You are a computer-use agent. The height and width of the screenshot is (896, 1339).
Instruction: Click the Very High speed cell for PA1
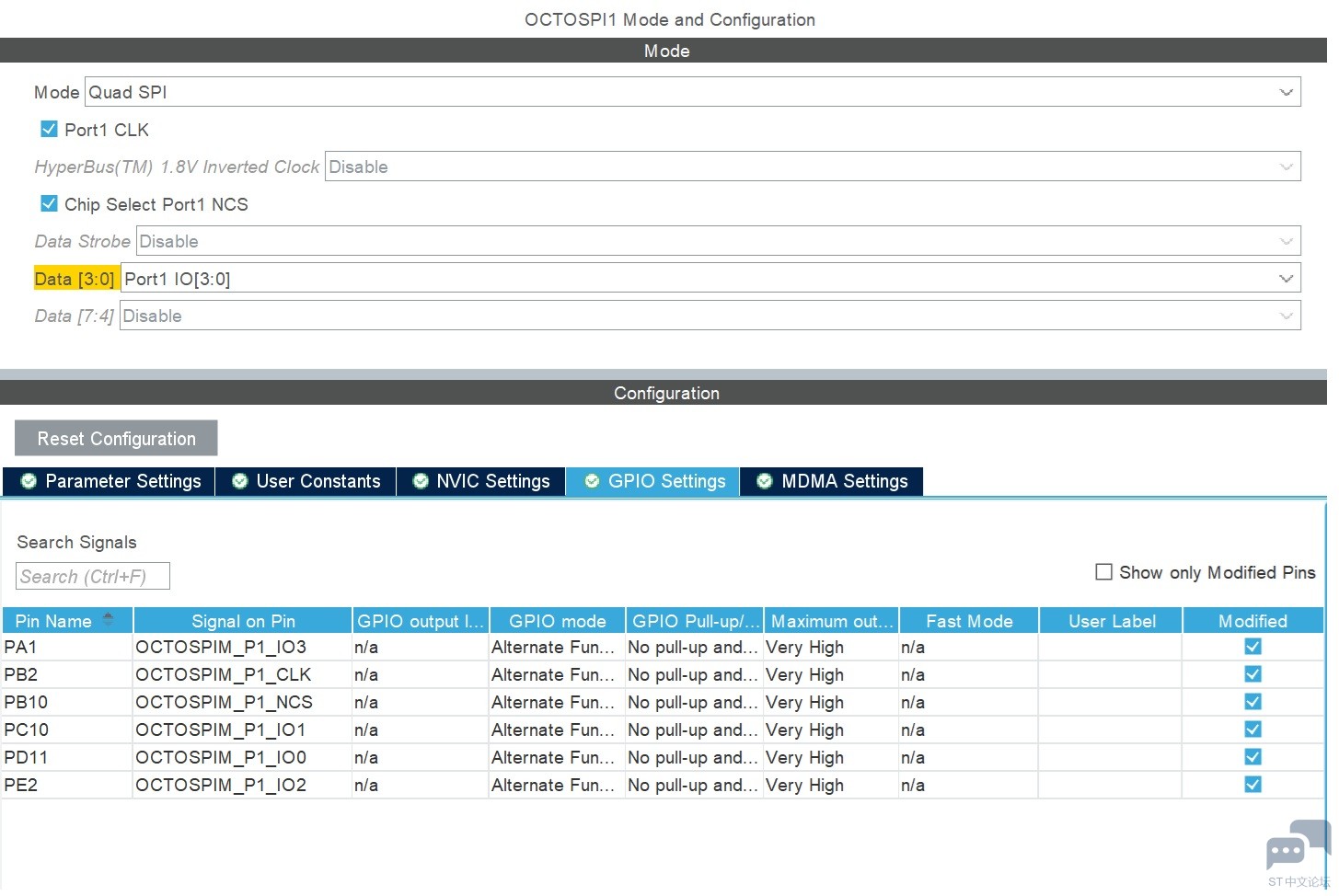(x=832, y=647)
